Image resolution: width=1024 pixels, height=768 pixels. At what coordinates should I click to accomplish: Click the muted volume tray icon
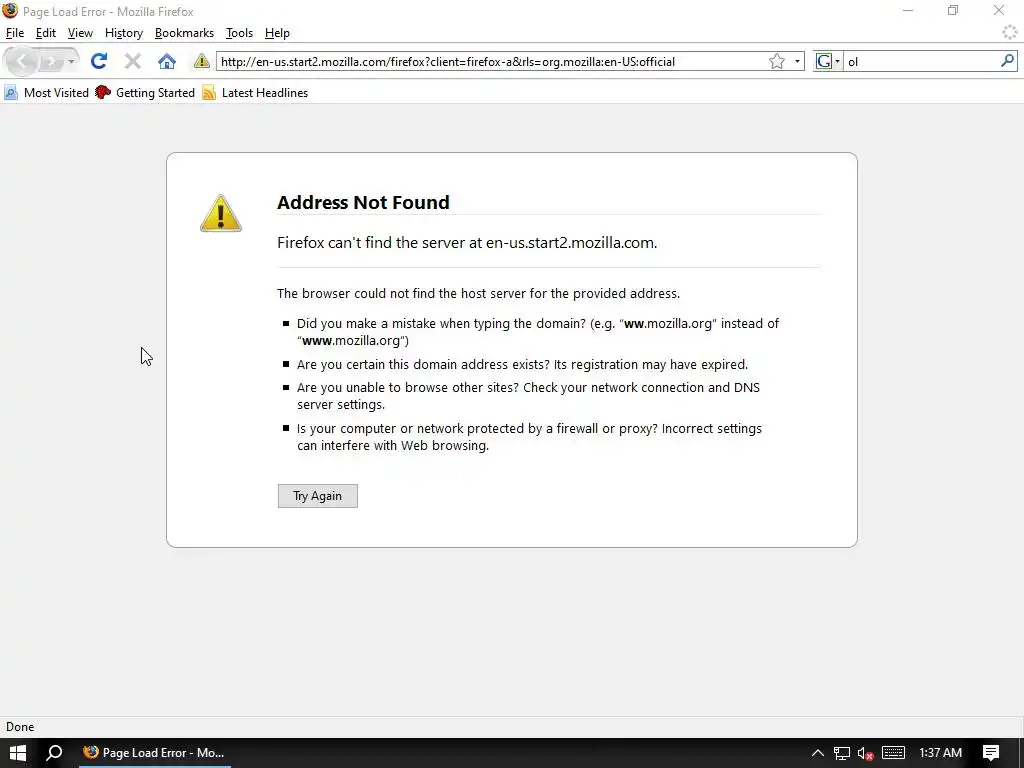click(x=865, y=753)
